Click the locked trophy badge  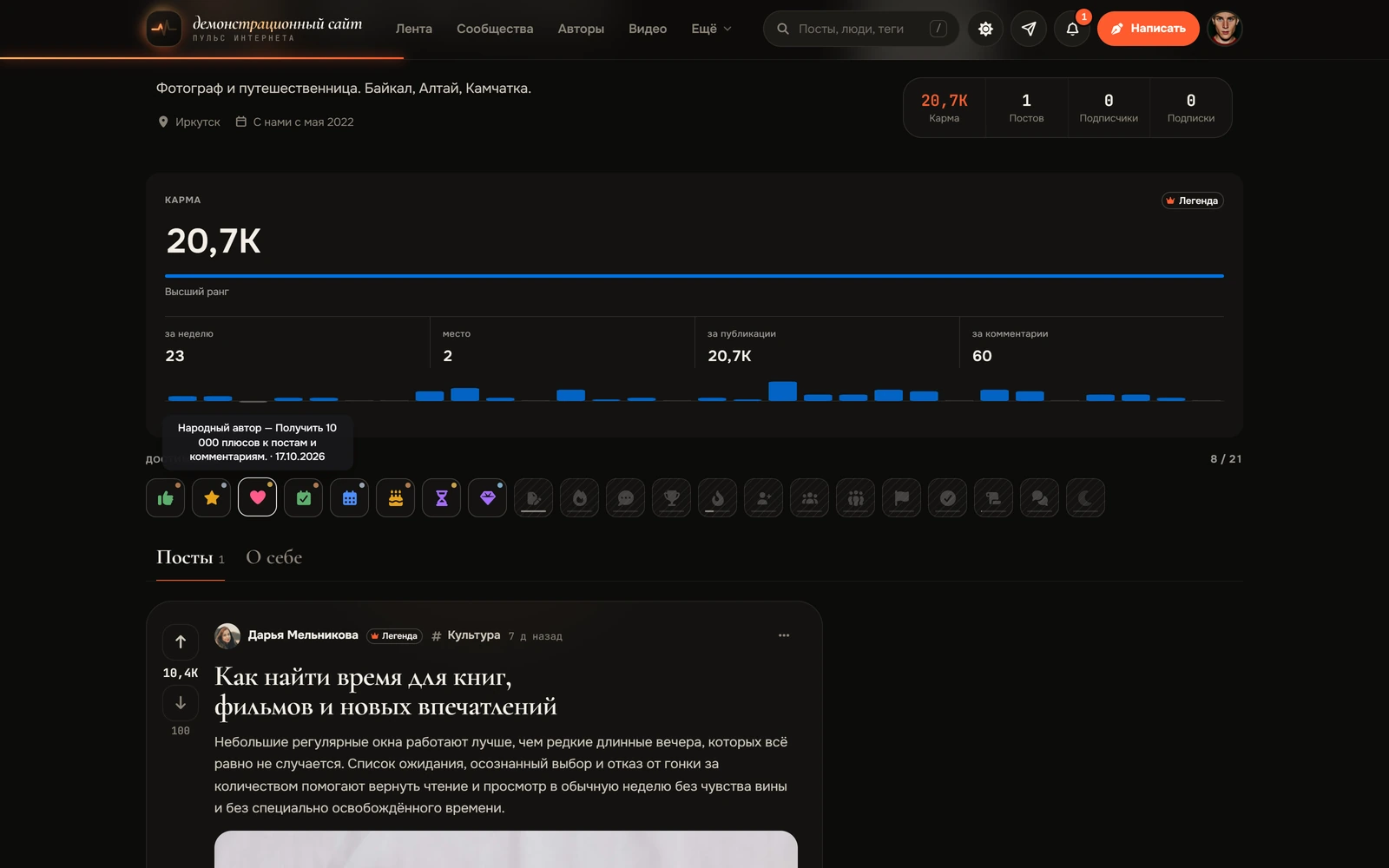671,498
